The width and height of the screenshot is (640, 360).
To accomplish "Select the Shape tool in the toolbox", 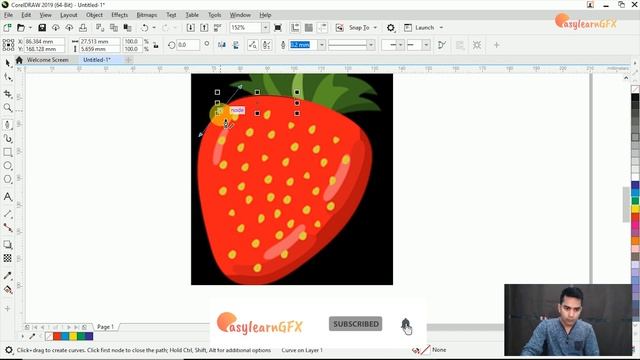I will 7,77.
